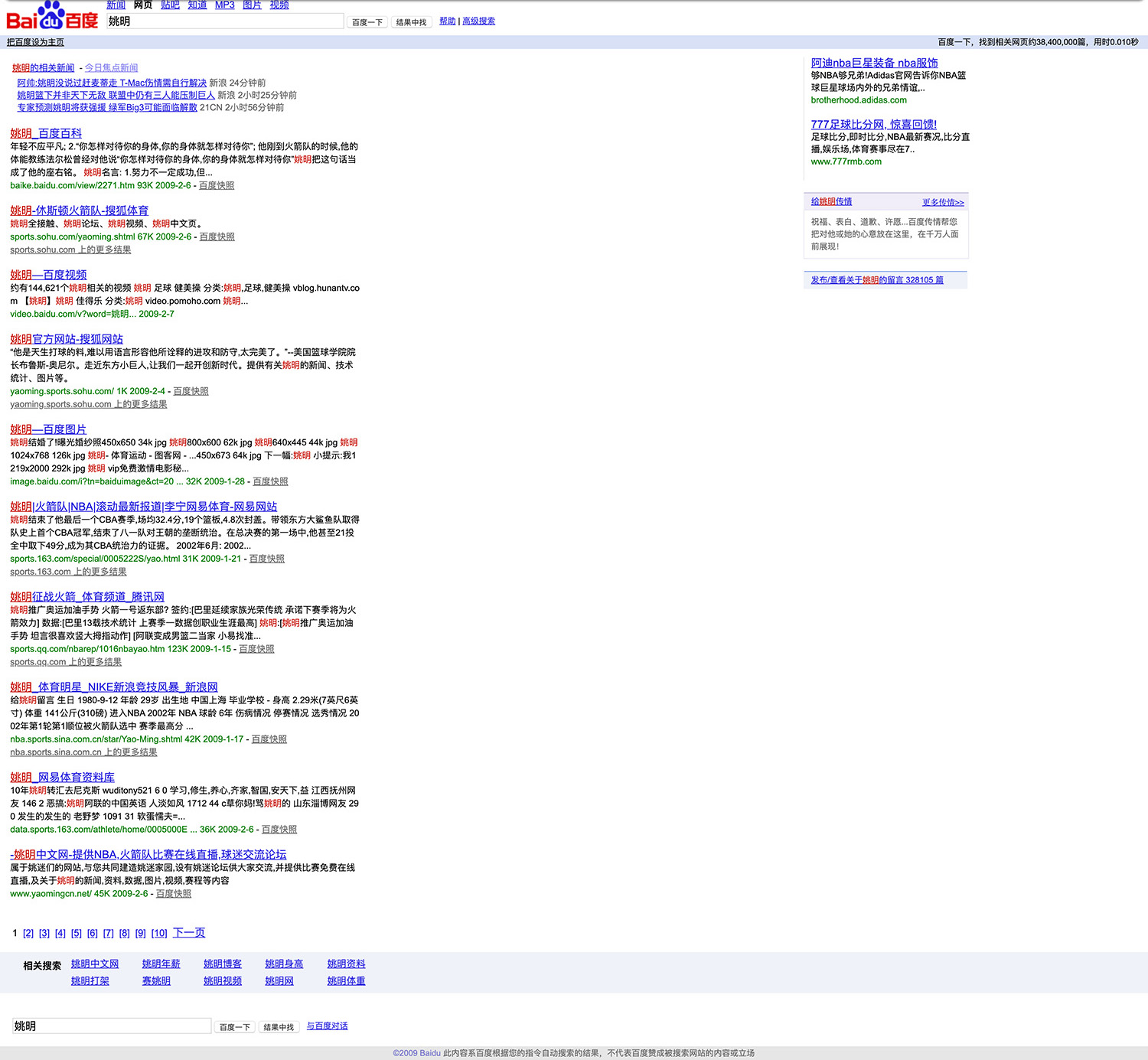1148x1060 pixels.
Task: Click the bottom search input field
Action: [112, 1026]
